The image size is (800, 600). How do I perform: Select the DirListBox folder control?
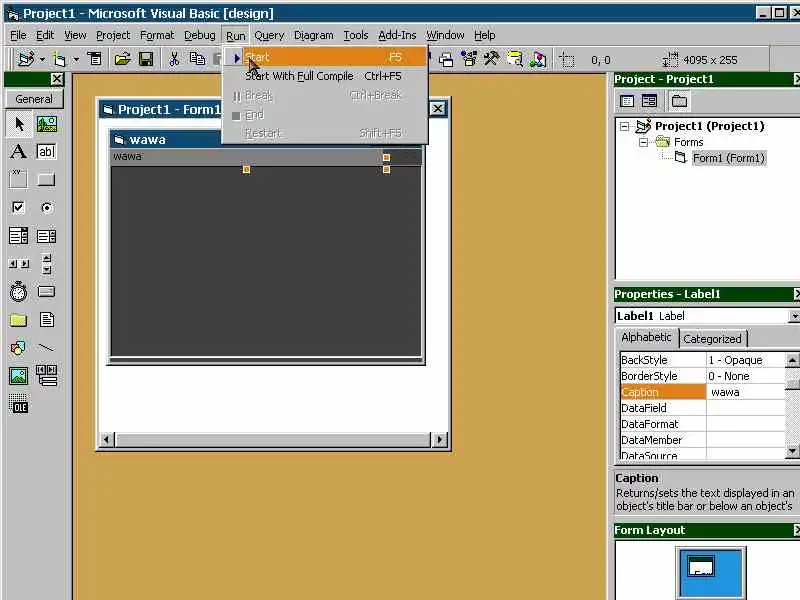[x=18, y=320]
